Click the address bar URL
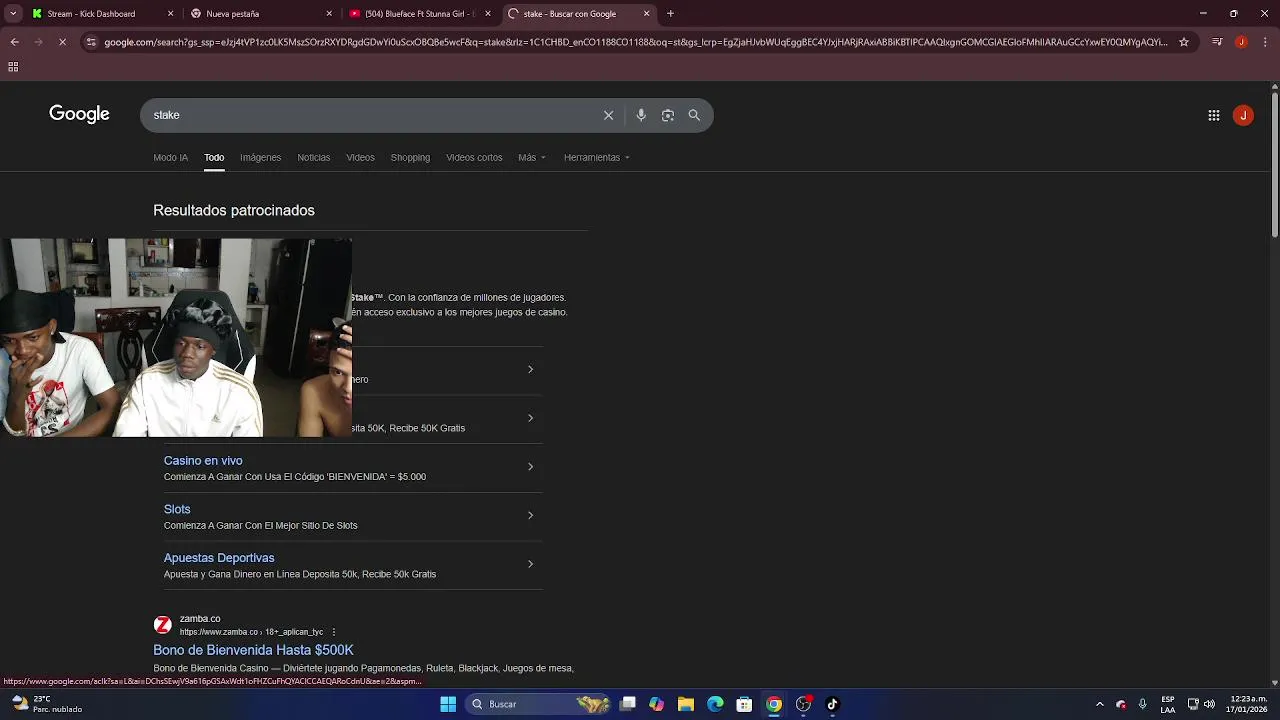This screenshot has height=720, width=1280. click(x=635, y=42)
